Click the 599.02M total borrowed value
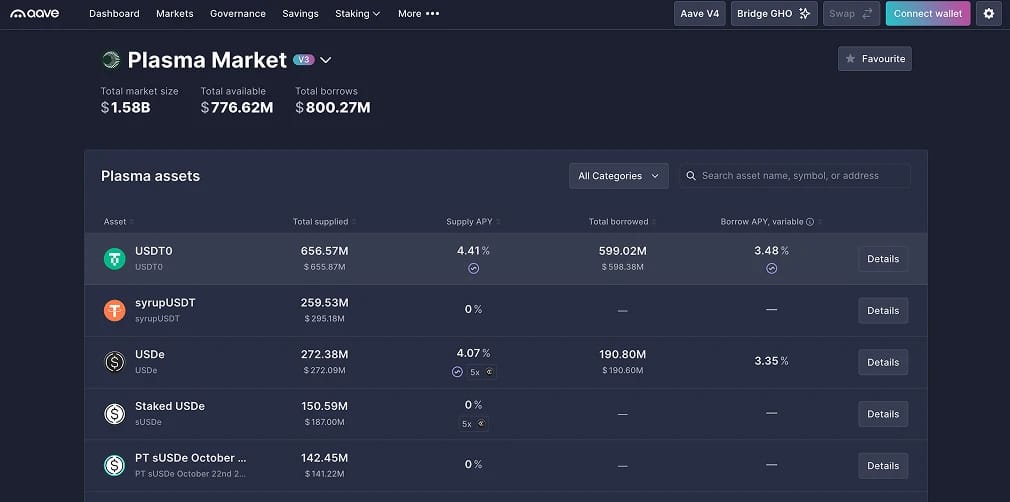The image size is (1010, 502). click(x=622, y=251)
